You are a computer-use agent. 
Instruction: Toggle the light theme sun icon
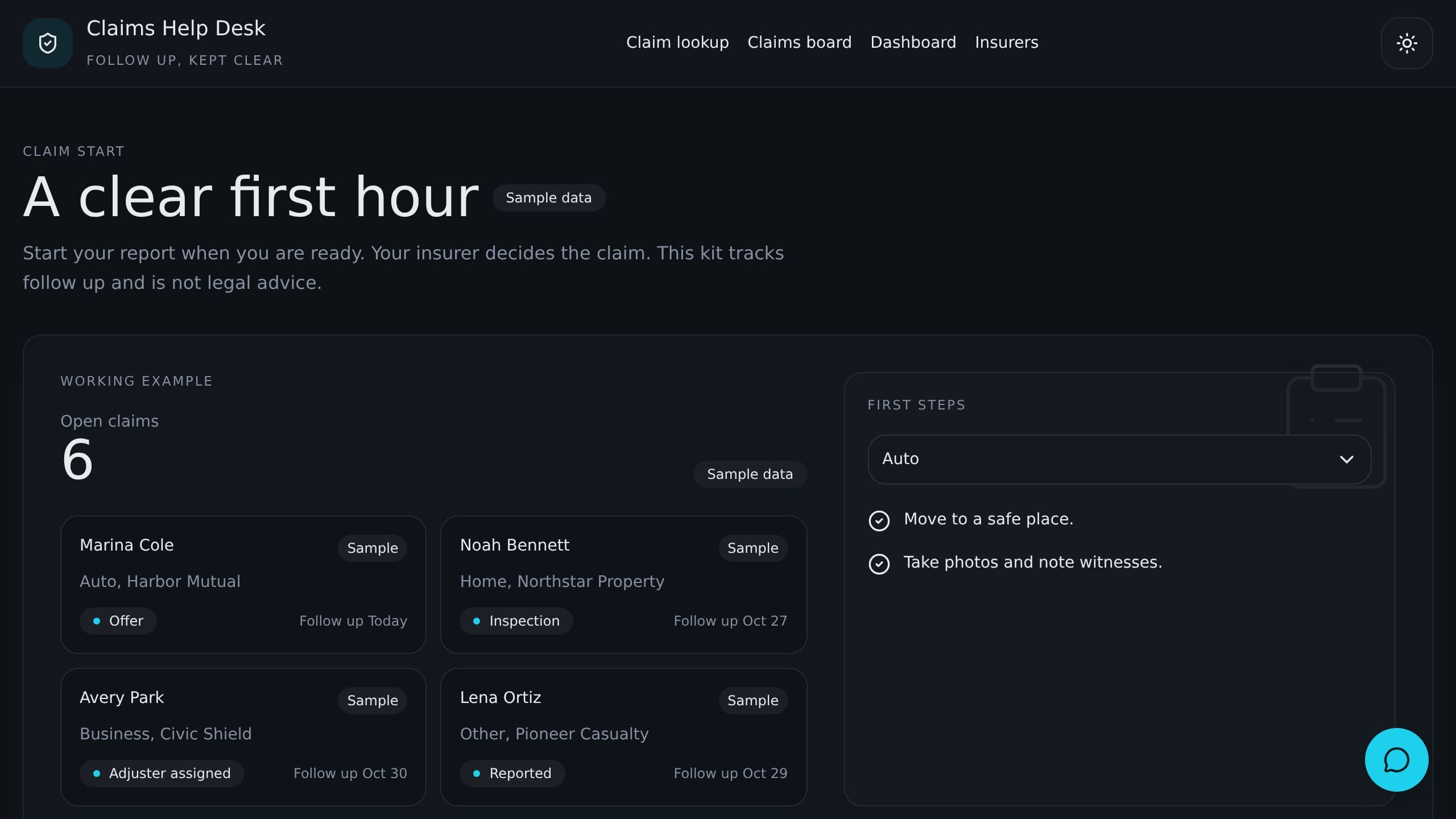coord(1407,43)
